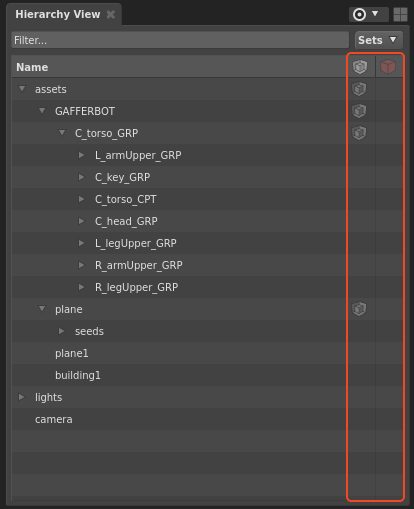This screenshot has height=509, width=414.
Task: Click the Filter input field
Action: tap(180, 40)
